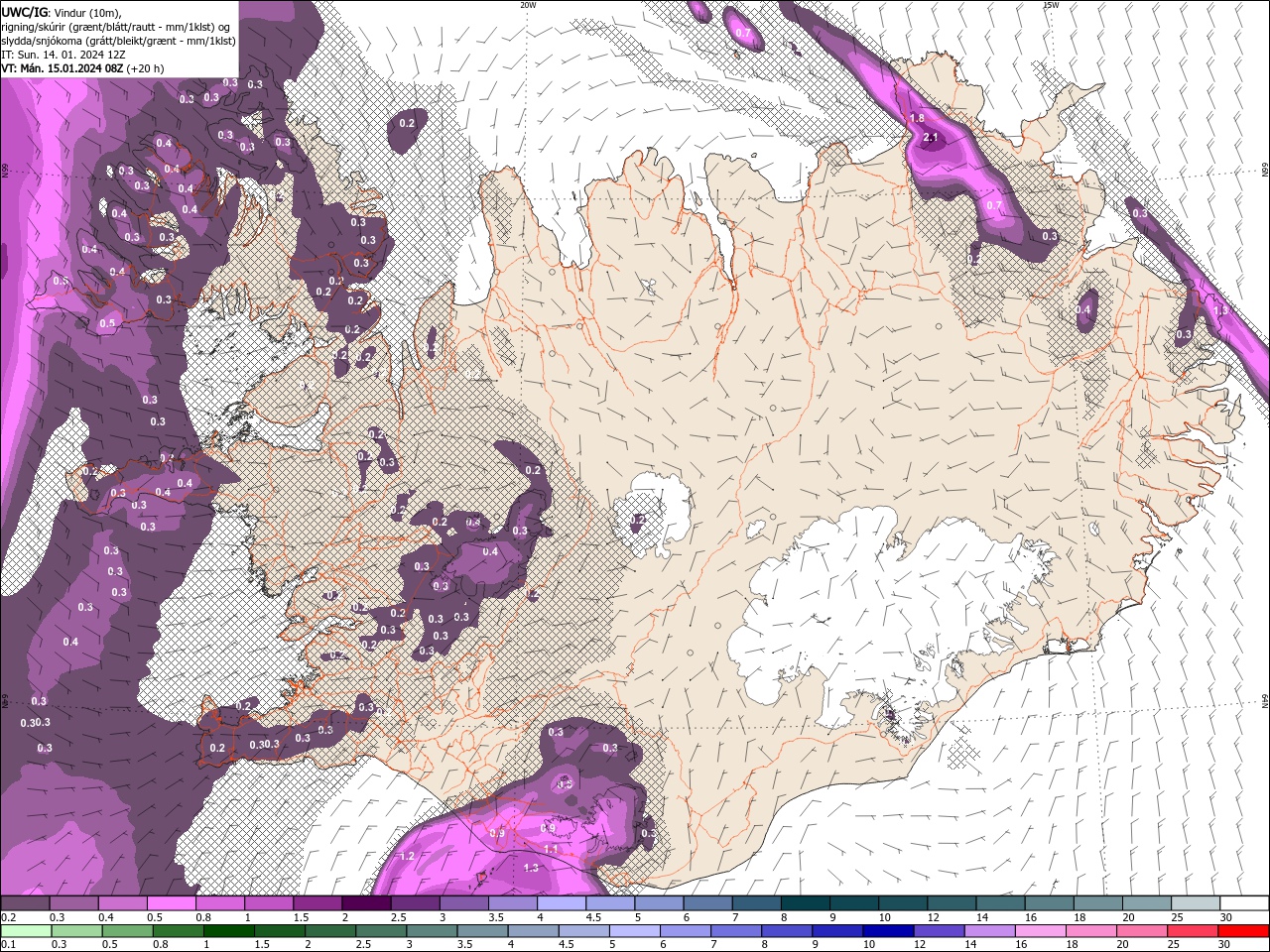Viewport: 1270px width, 952px height.
Task: Pick the hot pink 20 swatch, lower scale
Action: tap(1142, 931)
